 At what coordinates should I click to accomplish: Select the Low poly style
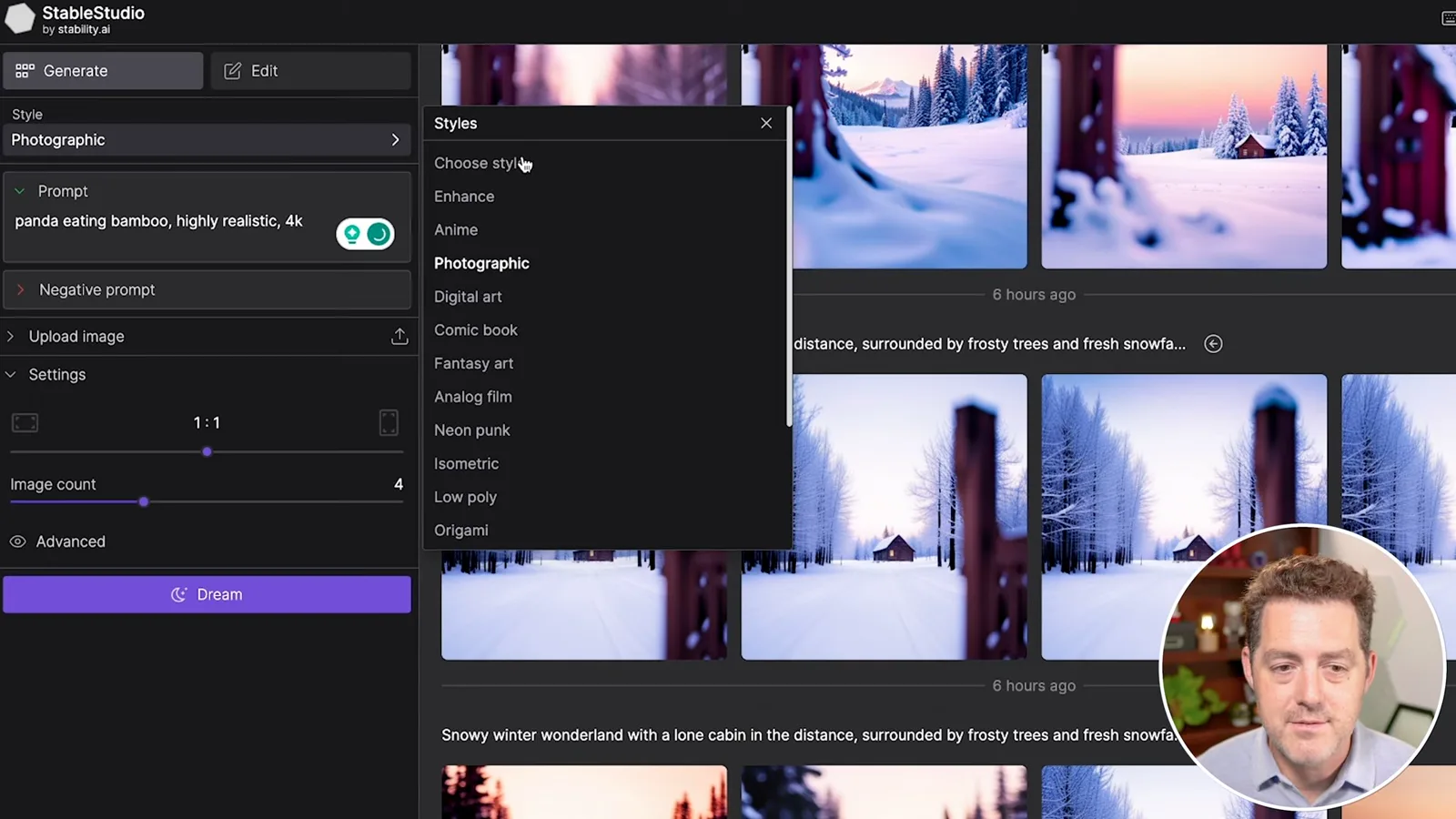tap(465, 497)
